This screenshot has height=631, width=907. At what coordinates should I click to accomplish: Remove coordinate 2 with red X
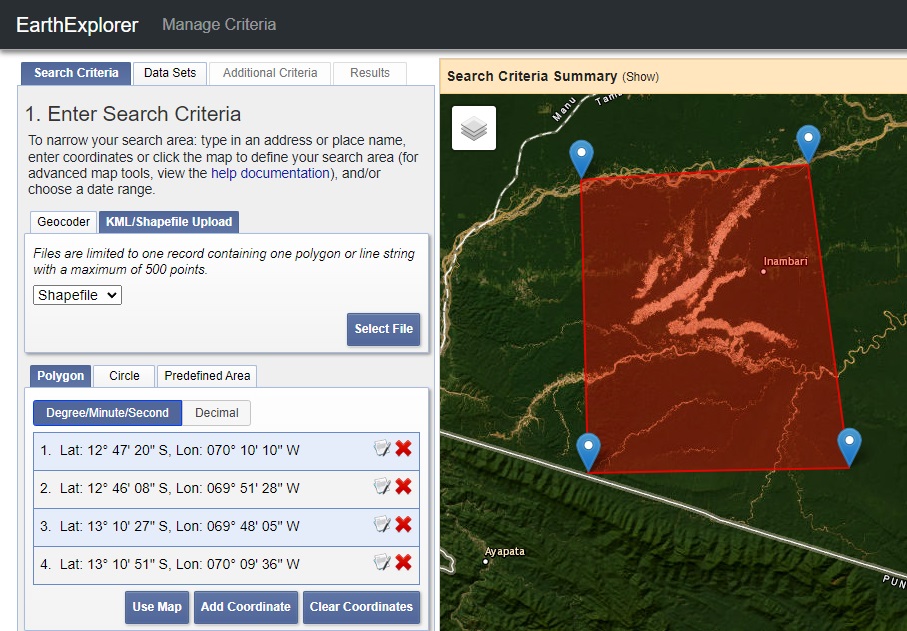pos(403,486)
